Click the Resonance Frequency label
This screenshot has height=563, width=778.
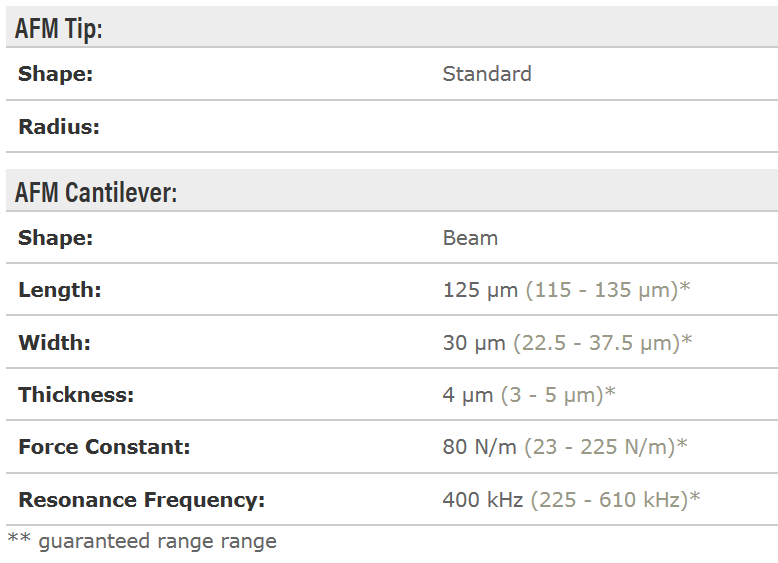(x=141, y=500)
